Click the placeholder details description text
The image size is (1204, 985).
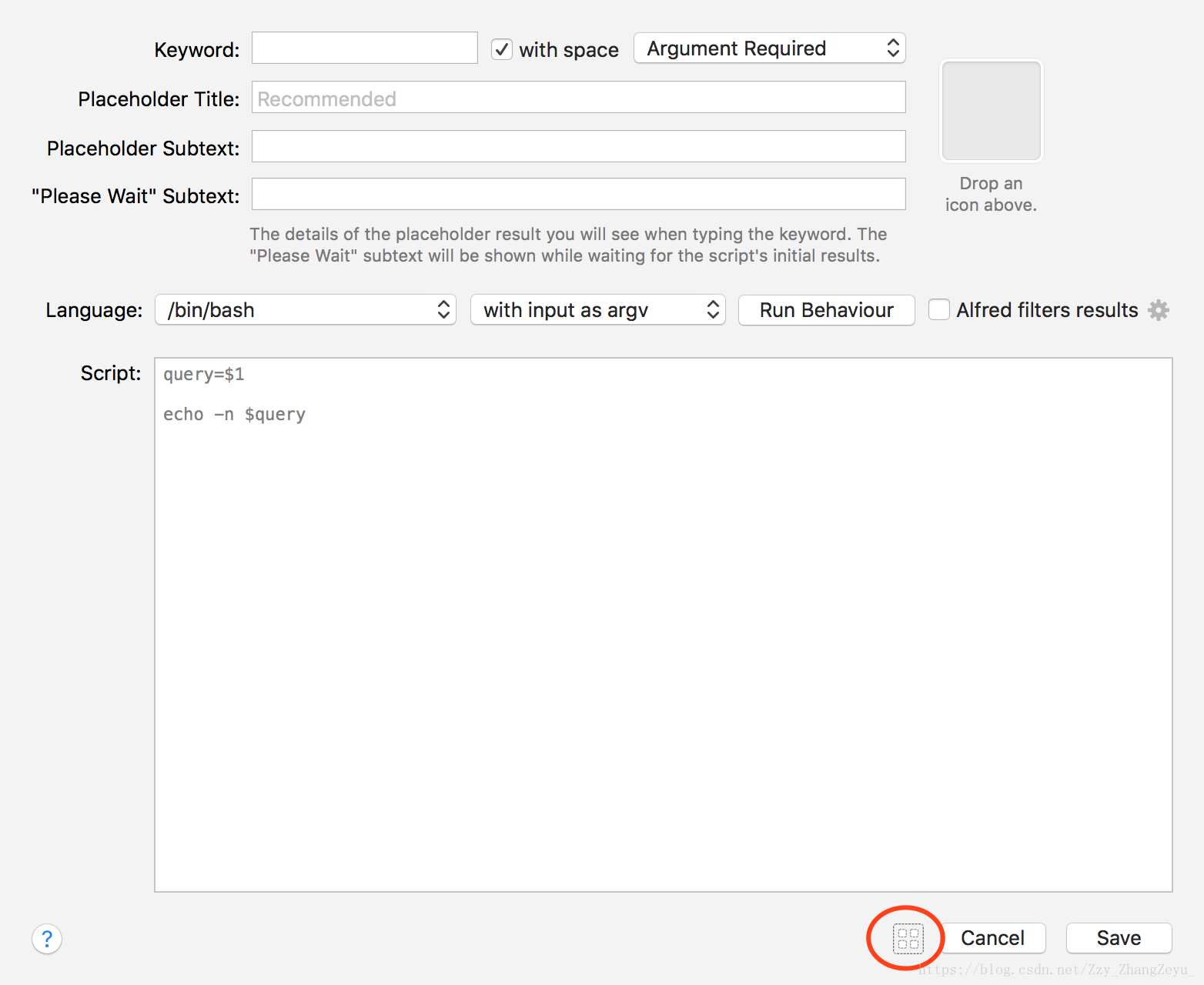pos(568,245)
